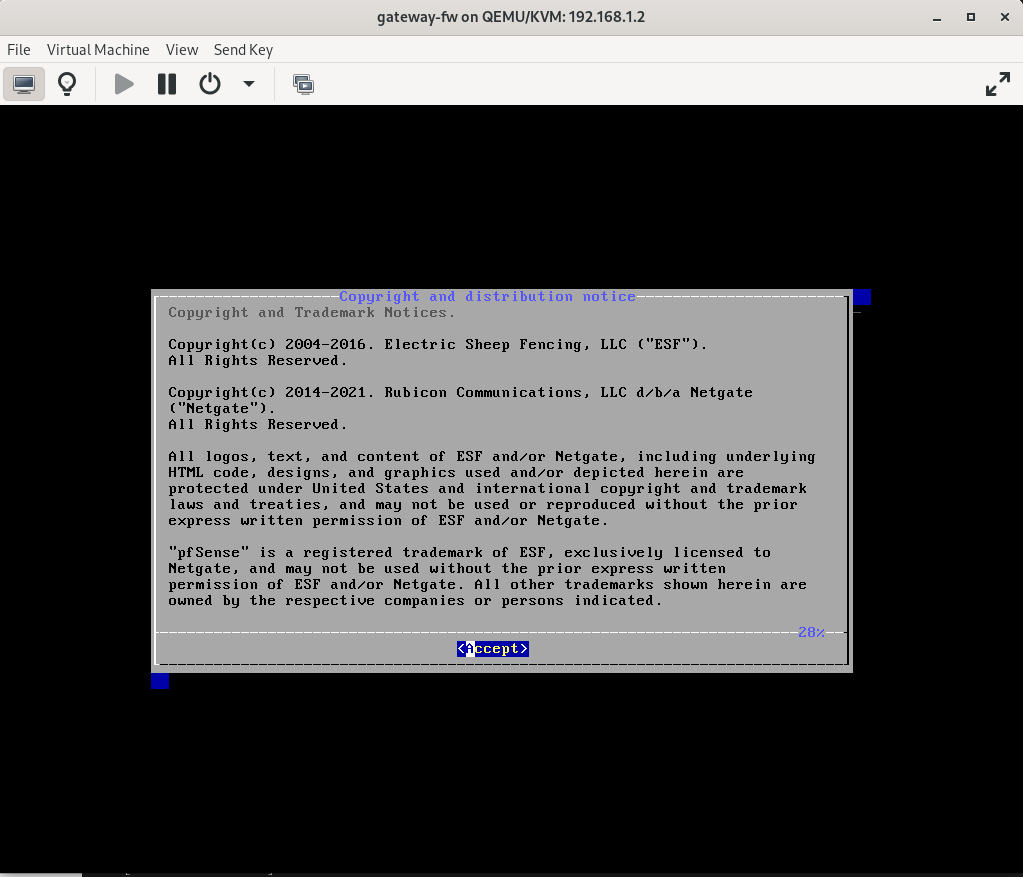Close the gateway-fw window

click(x=1005, y=18)
